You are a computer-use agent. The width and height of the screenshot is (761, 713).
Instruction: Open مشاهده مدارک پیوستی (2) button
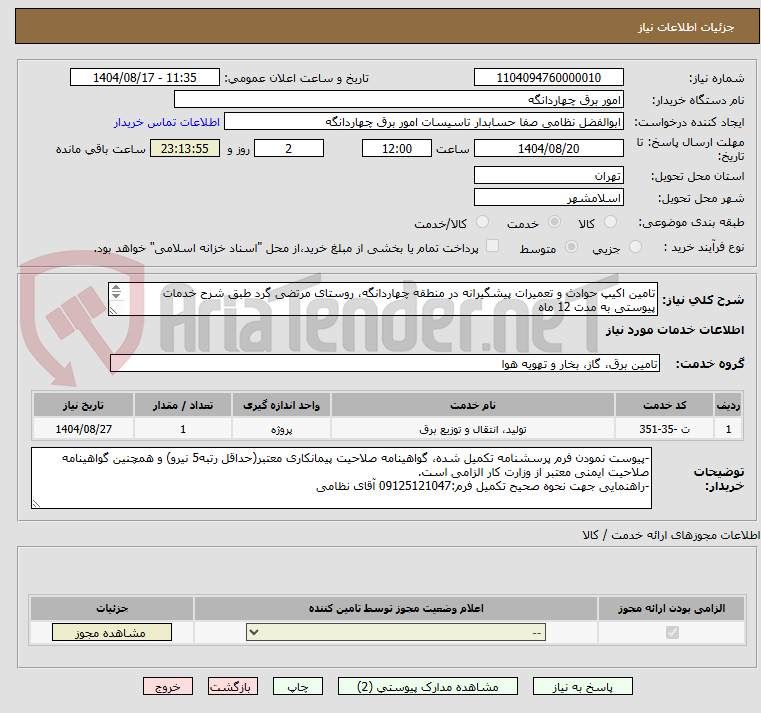click(428, 687)
